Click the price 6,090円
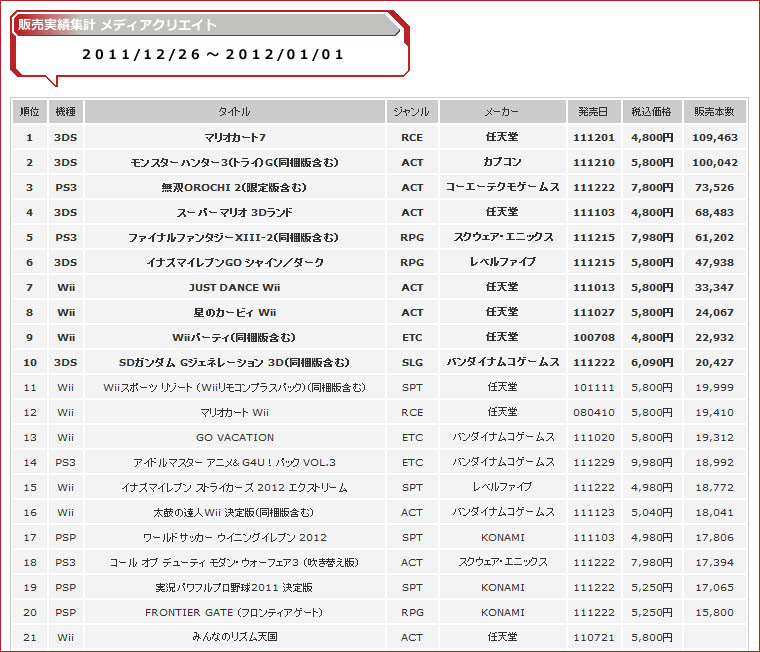Viewport: 760px width, 652px height. pos(652,363)
